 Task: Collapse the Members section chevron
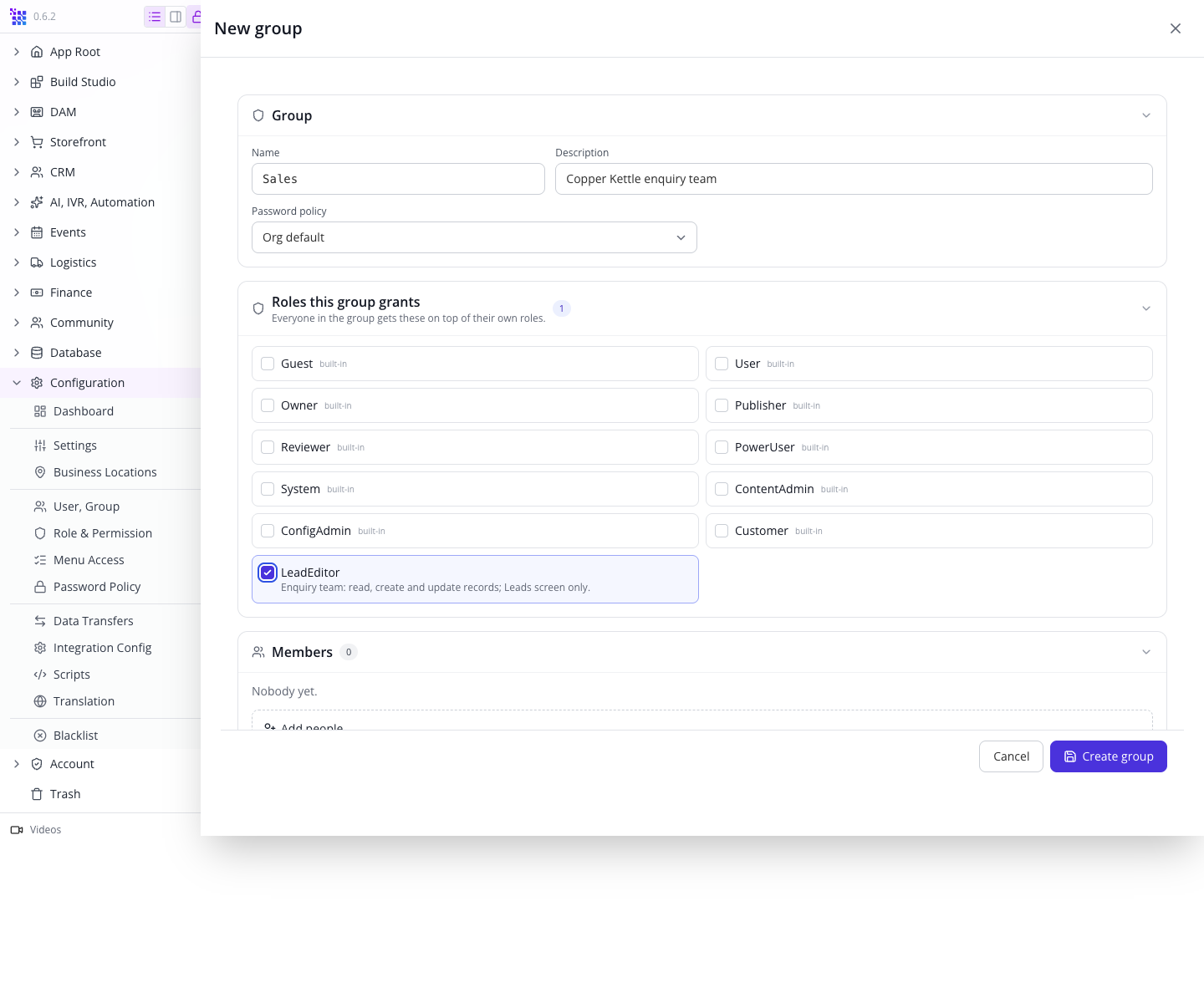click(1146, 652)
